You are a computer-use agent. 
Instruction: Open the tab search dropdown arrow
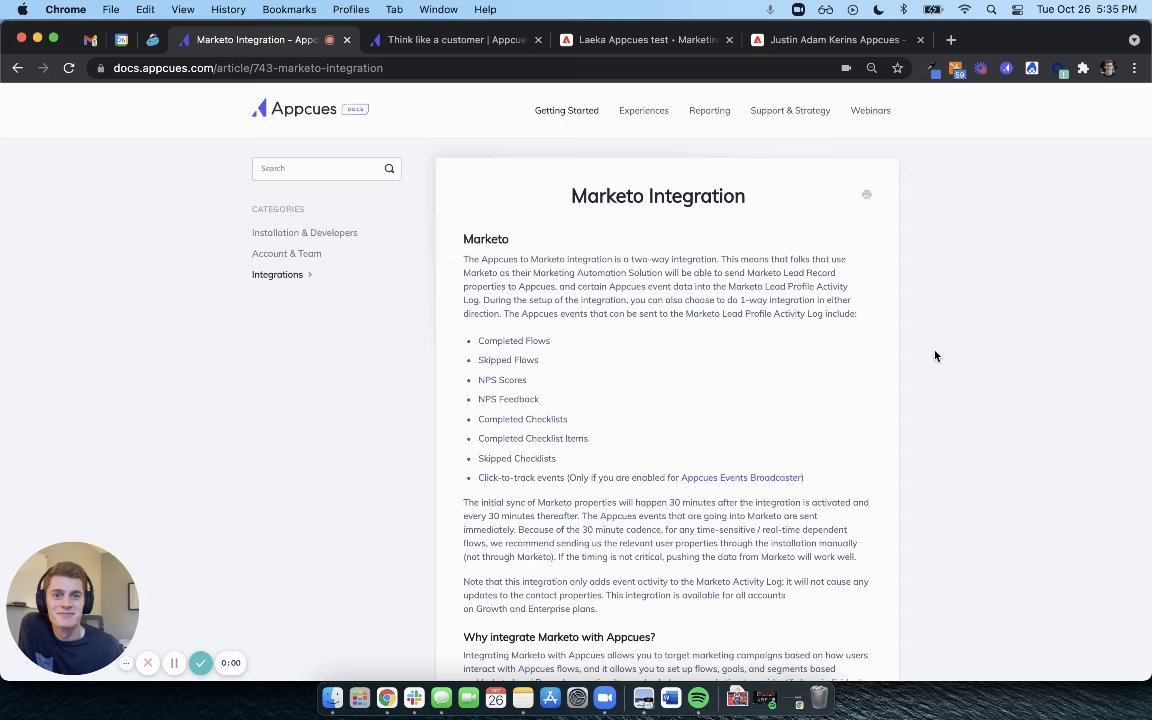coord(1134,40)
